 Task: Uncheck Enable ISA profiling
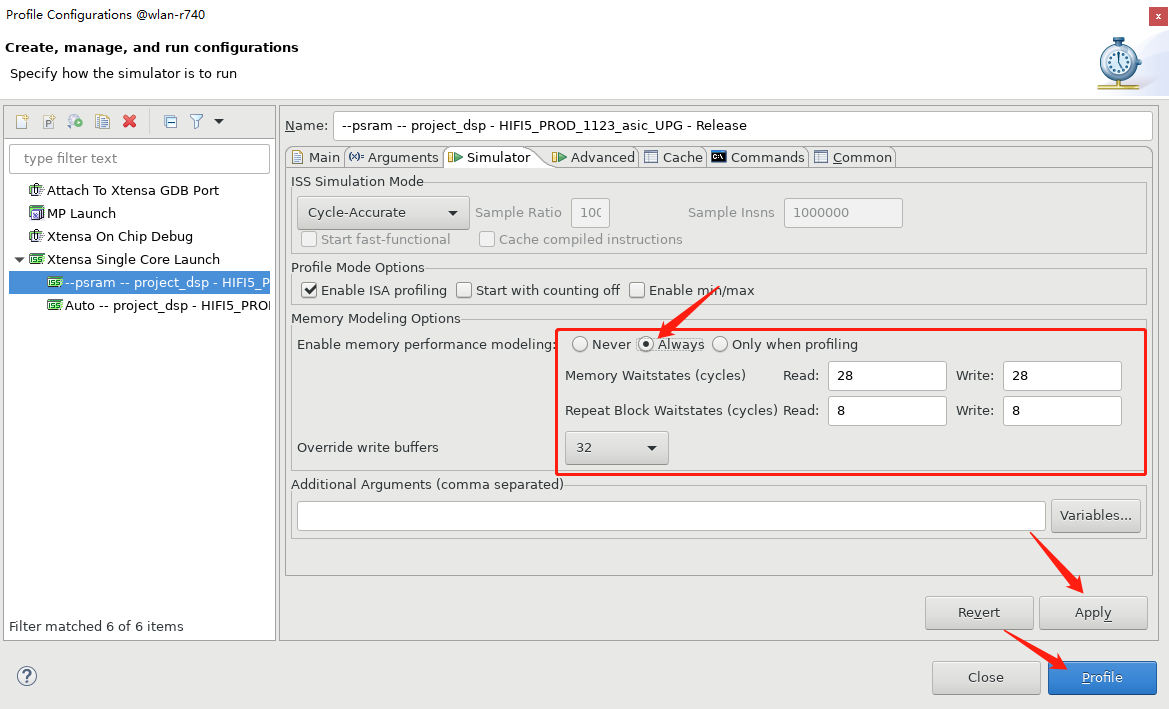tap(310, 290)
